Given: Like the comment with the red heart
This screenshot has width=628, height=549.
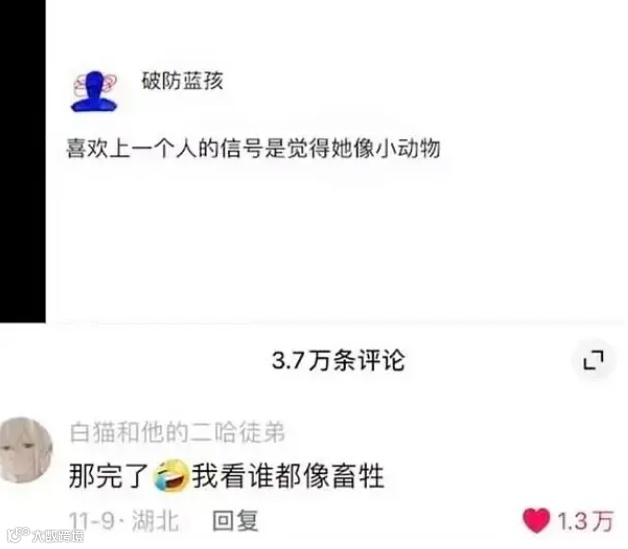Looking at the screenshot, I should coord(536,521).
